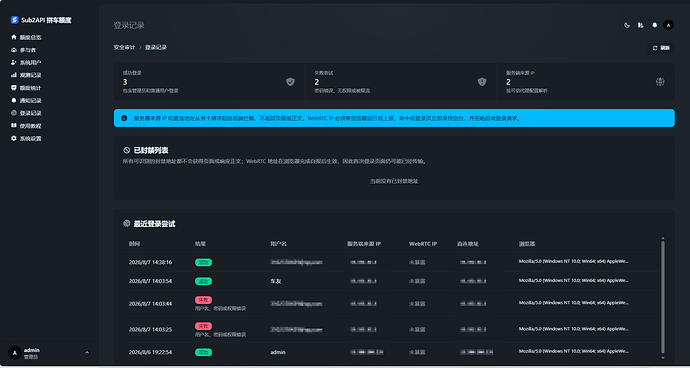Select the 2026/8/7 14:03:54 timestamp cell

click(x=150, y=281)
